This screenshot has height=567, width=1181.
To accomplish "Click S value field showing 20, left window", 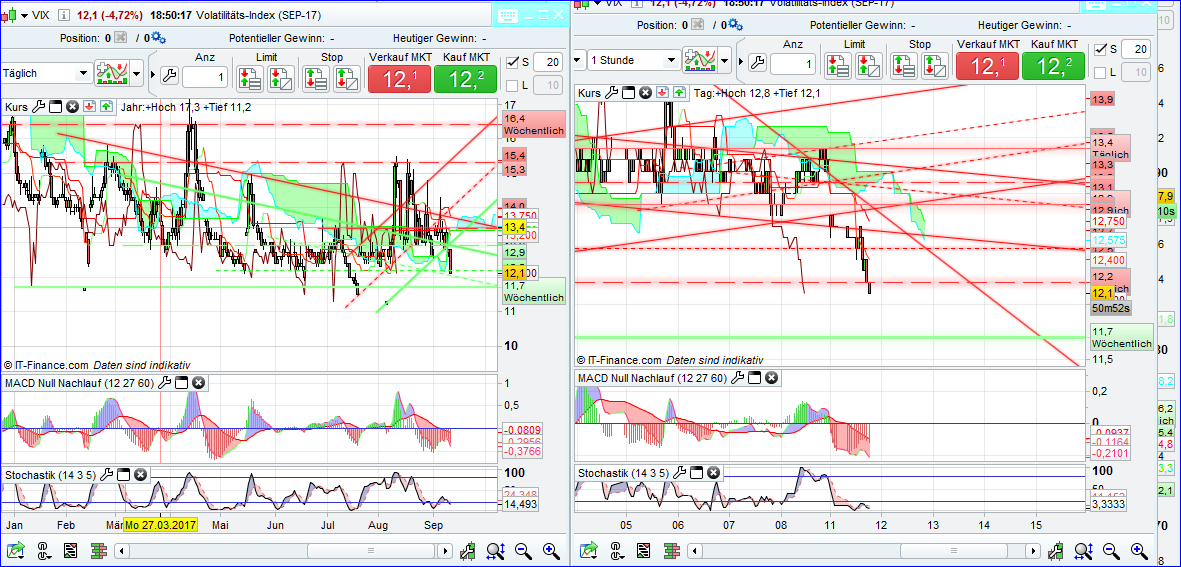I will 548,62.
